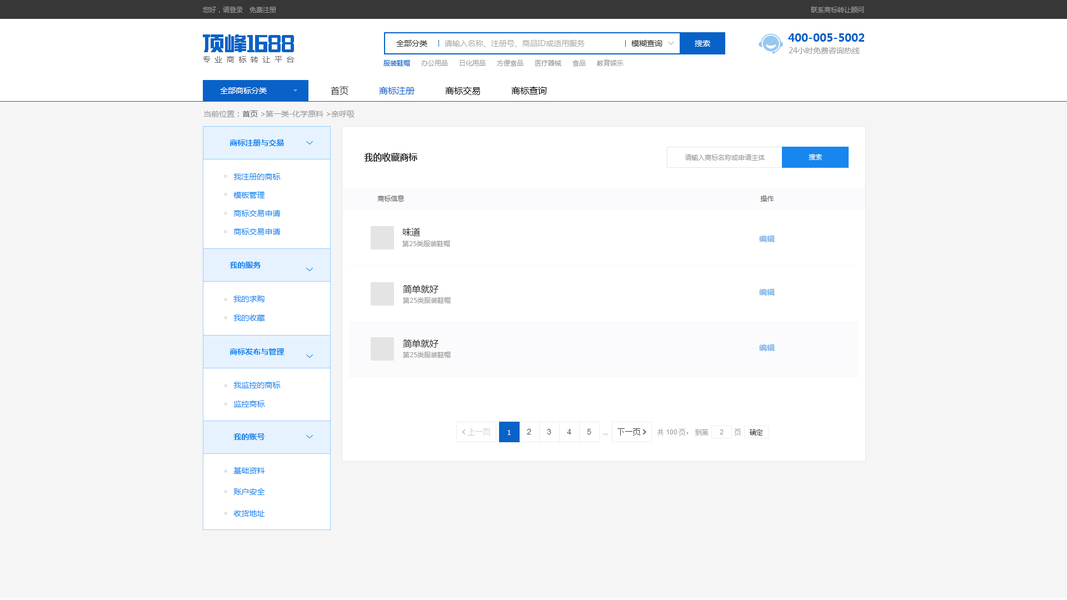Select page 1 in pagination
This screenshot has height=600, width=1067.
509,432
